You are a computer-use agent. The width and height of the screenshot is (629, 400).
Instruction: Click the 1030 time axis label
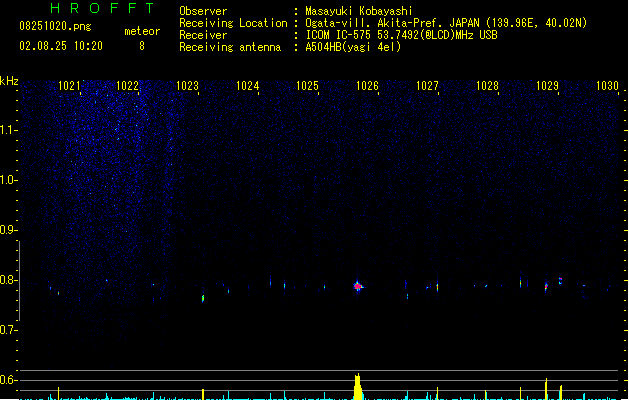(x=607, y=85)
